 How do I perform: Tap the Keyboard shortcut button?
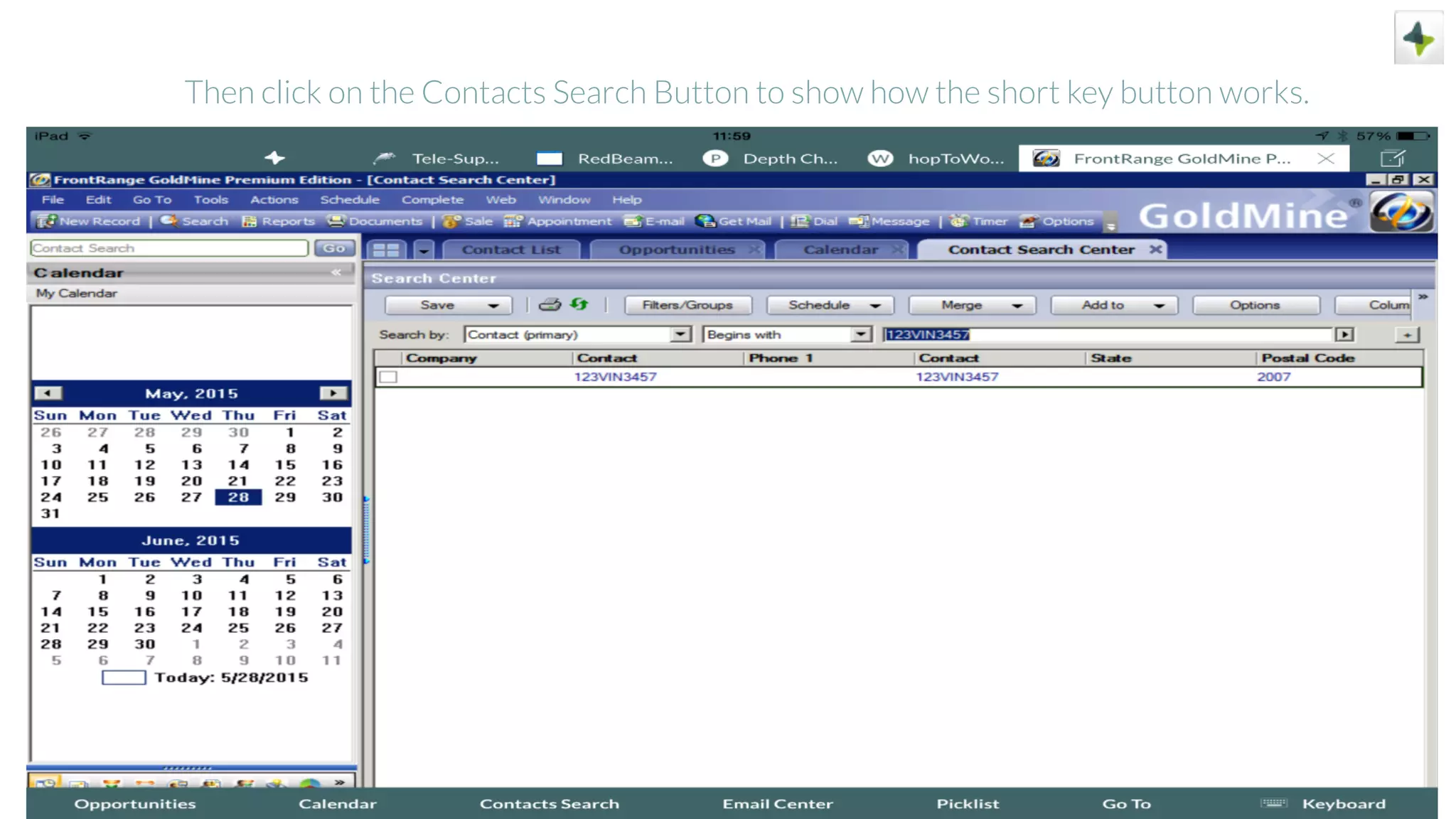(1324, 804)
